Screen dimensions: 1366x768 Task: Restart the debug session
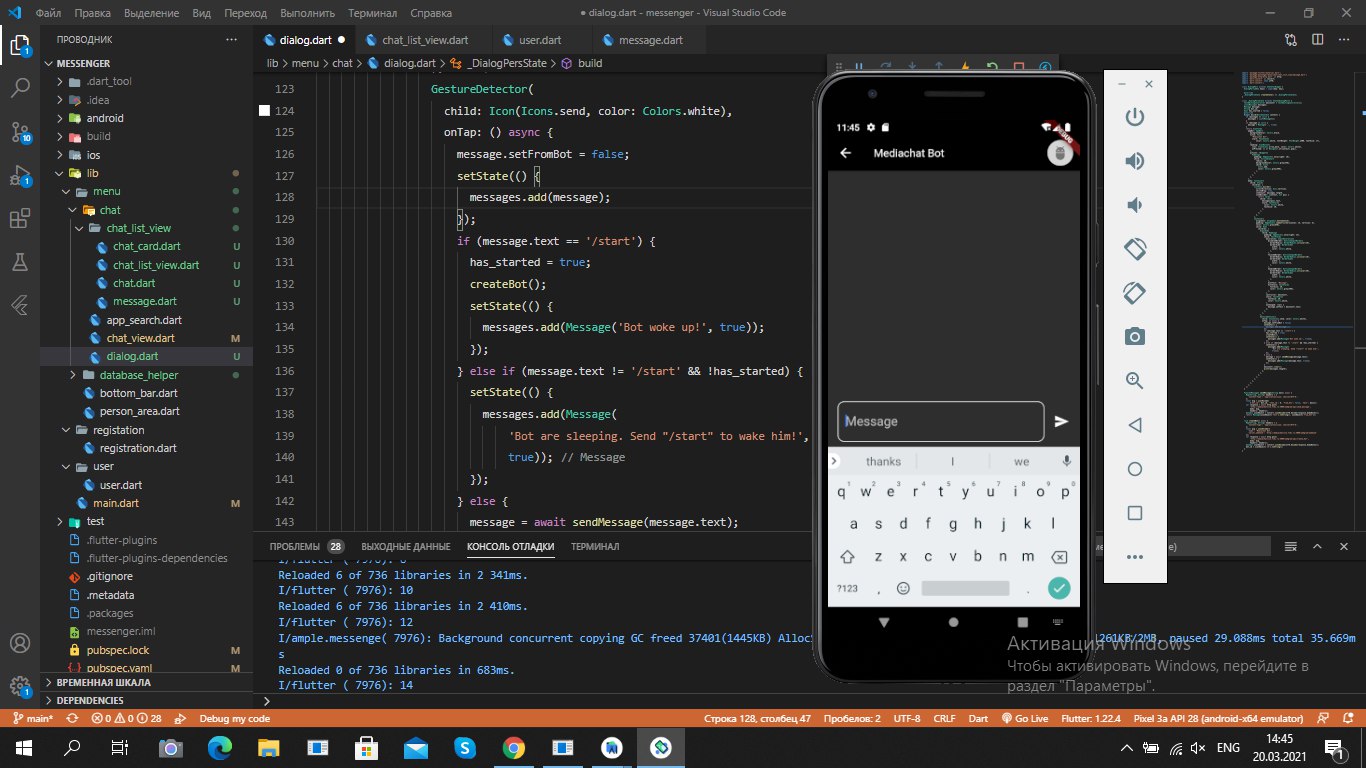point(992,67)
